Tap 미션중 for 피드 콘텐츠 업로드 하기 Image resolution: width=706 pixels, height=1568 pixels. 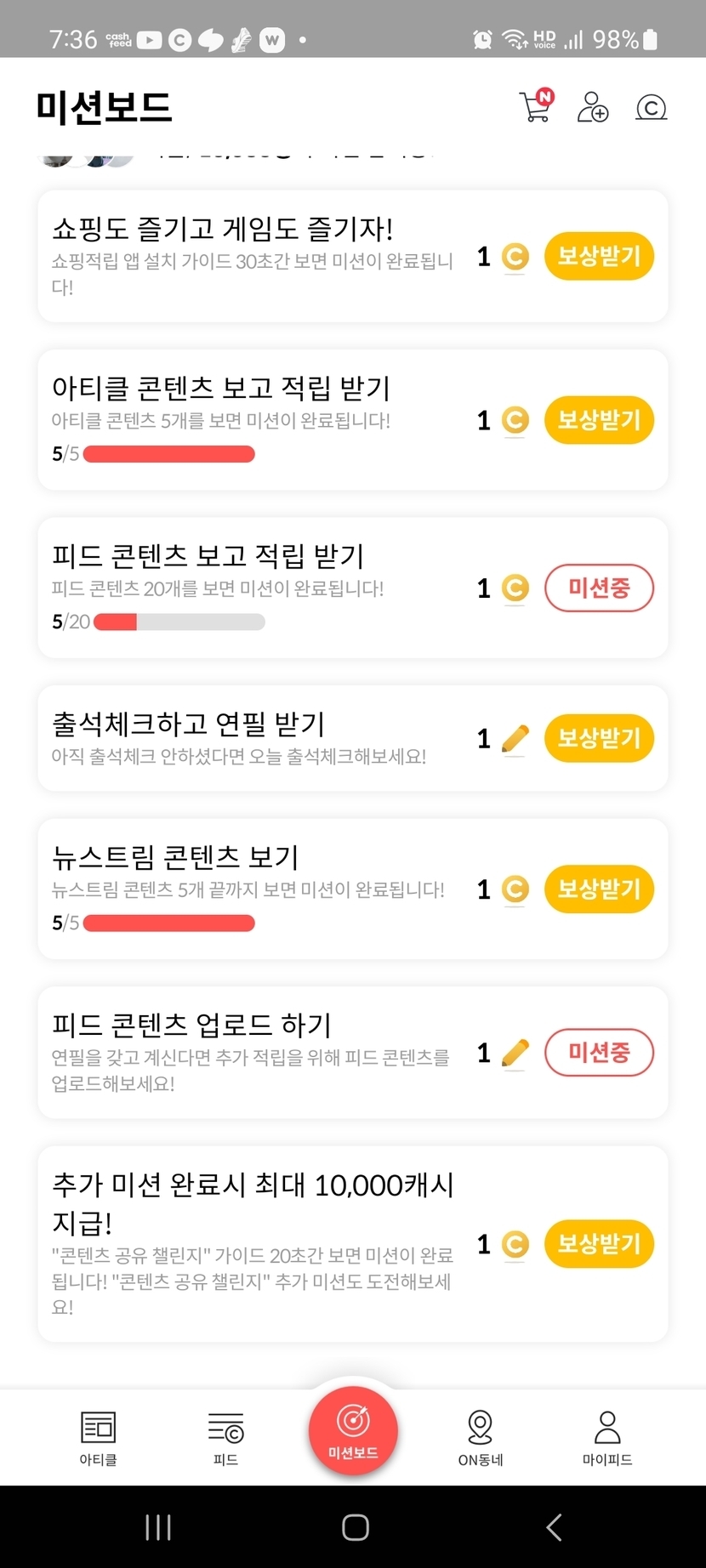pos(599,1053)
